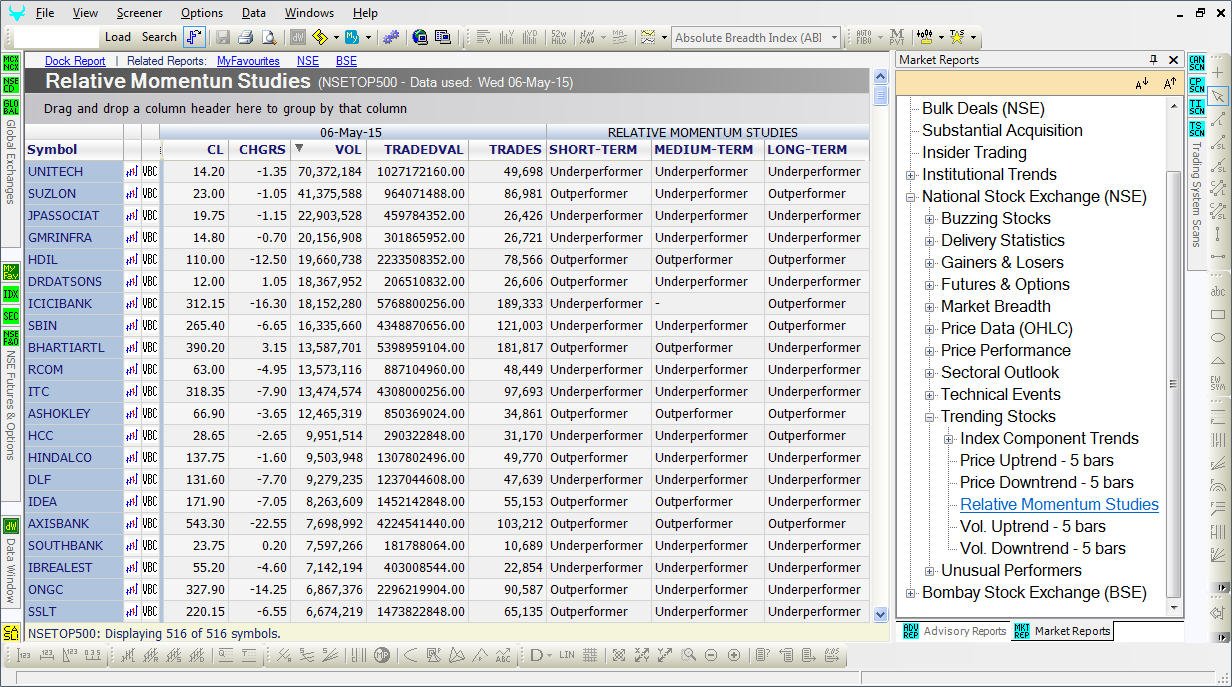Toggle the highlighted step-chart button next to Search
Screen dimensions: 1232x687
[194, 37]
